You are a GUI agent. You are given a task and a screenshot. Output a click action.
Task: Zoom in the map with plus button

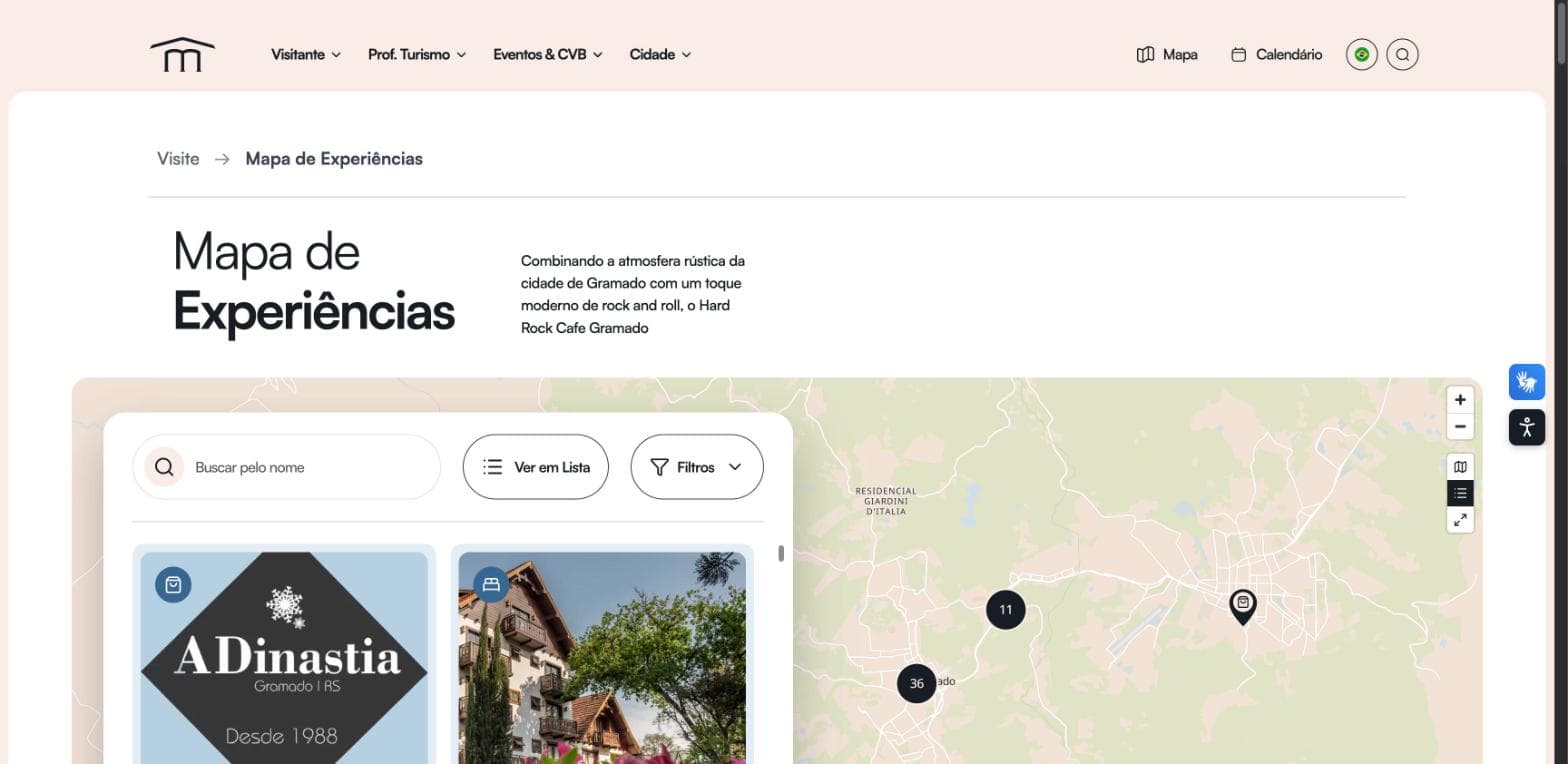1460,400
